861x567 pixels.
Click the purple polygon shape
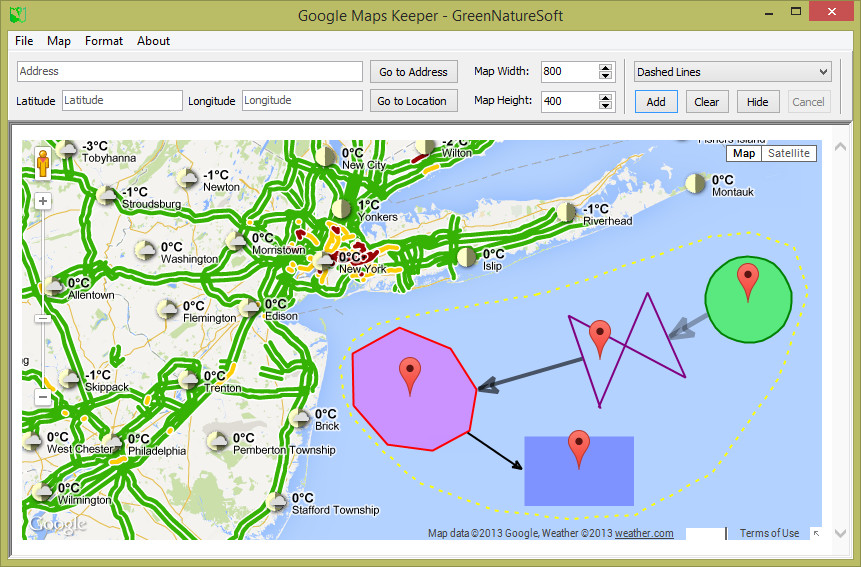point(414,390)
